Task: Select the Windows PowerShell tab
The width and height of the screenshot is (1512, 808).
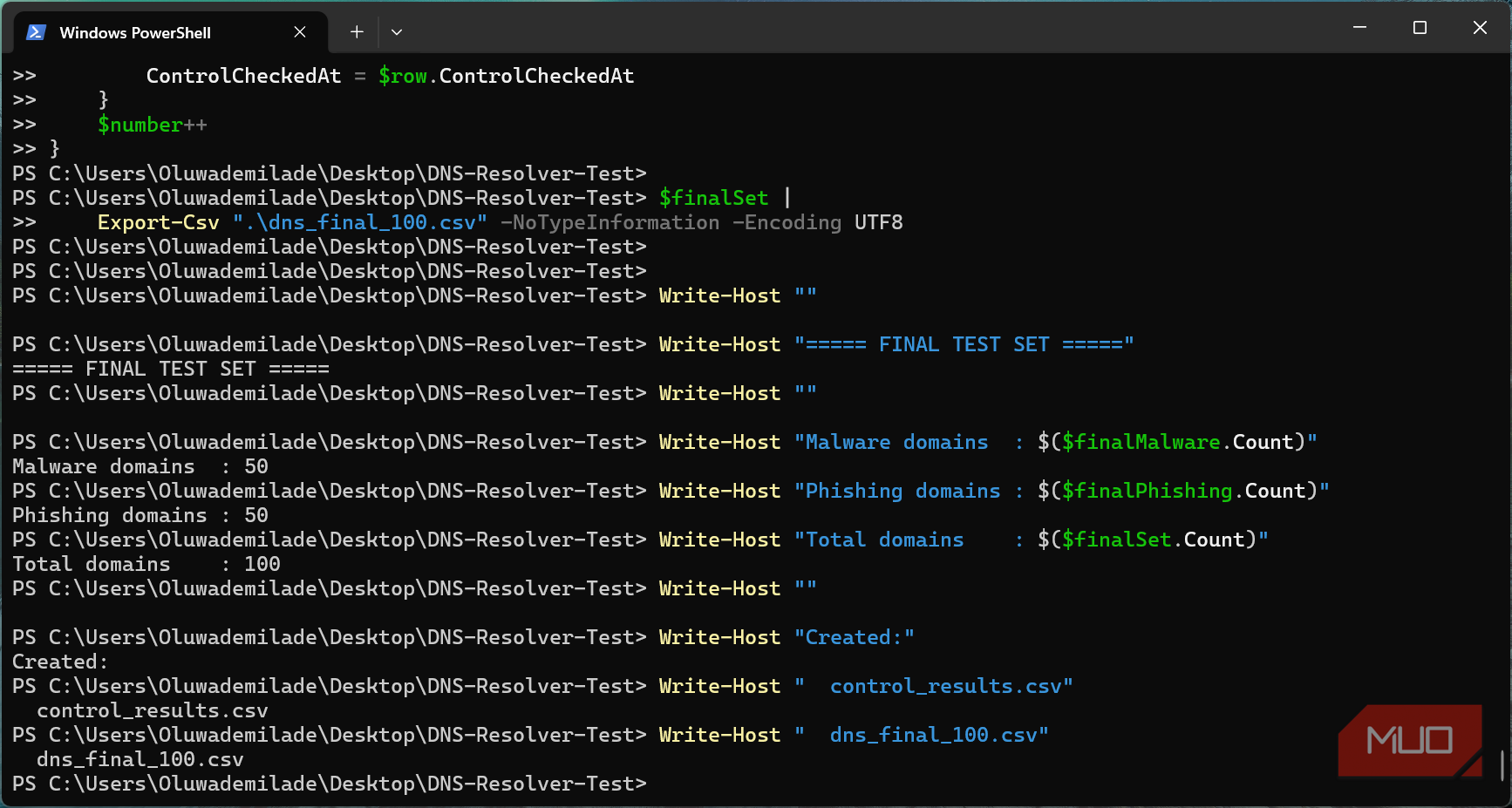Action: (171, 32)
